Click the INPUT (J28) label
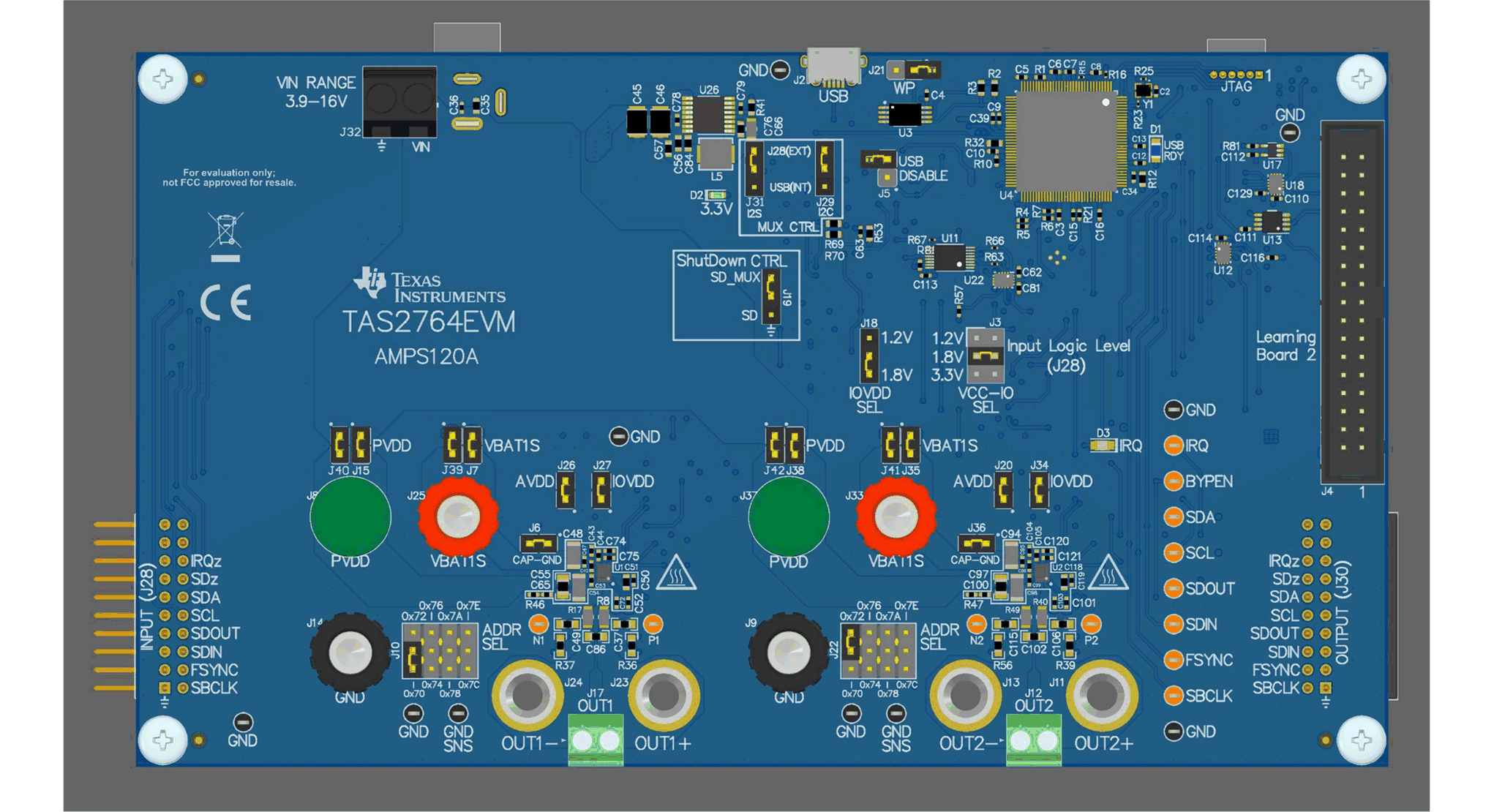The width and height of the screenshot is (1494, 812). (x=147, y=606)
